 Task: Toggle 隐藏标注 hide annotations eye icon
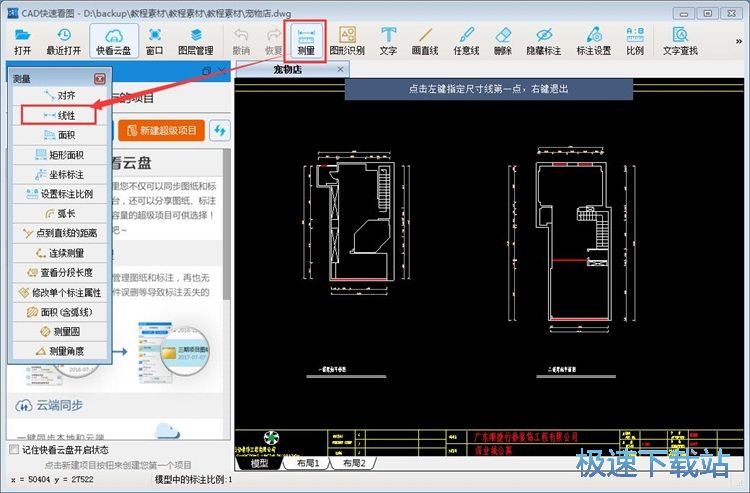[x=545, y=39]
